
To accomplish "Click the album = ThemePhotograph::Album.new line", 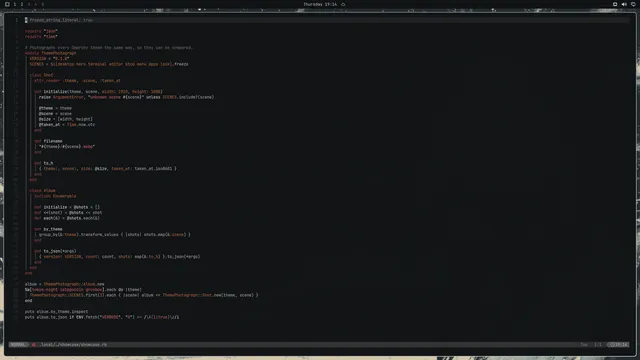I will [x=64, y=284].
